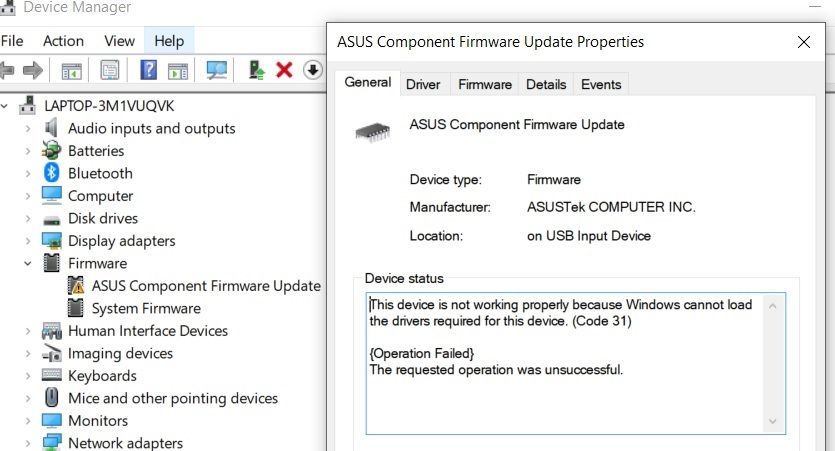
Task: Click the Monitors category icon
Action: [x=52, y=421]
